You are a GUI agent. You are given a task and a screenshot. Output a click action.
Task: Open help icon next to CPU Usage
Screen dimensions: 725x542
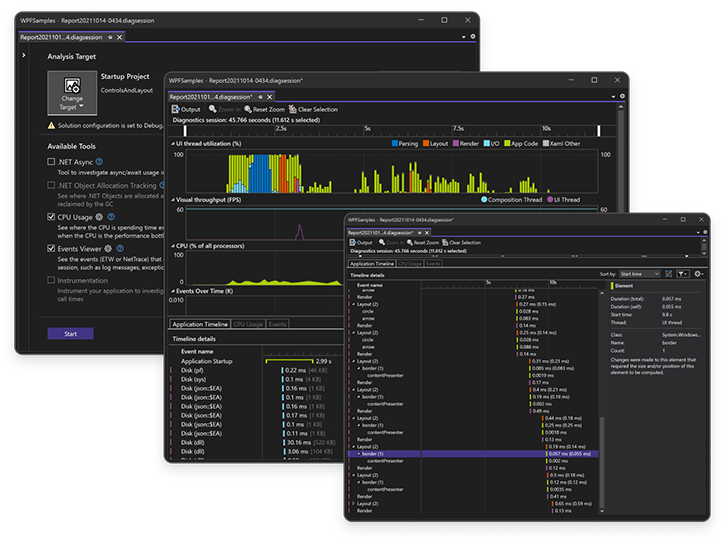click(111, 217)
